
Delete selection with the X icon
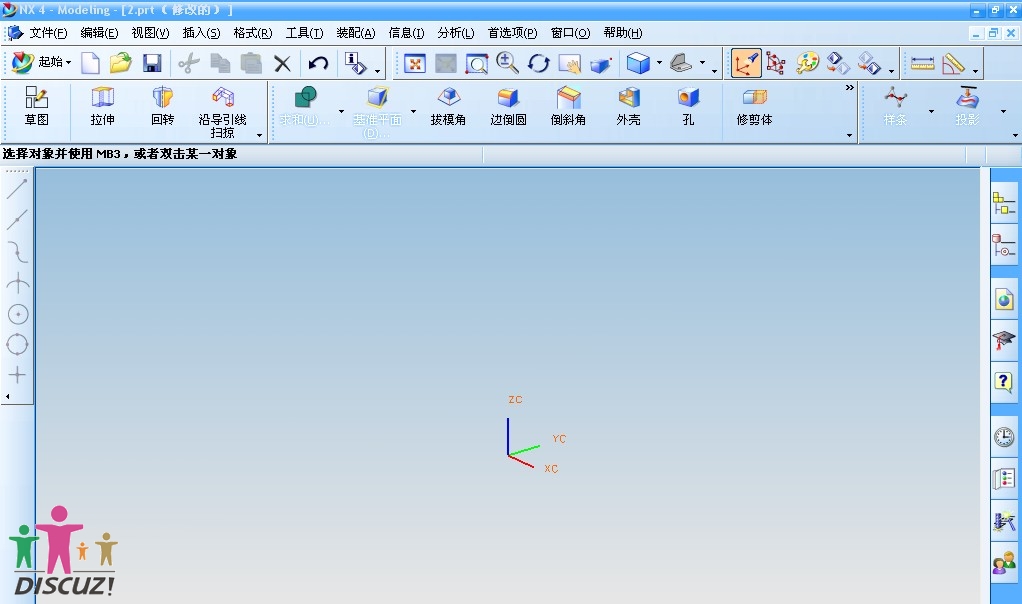coord(282,63)
